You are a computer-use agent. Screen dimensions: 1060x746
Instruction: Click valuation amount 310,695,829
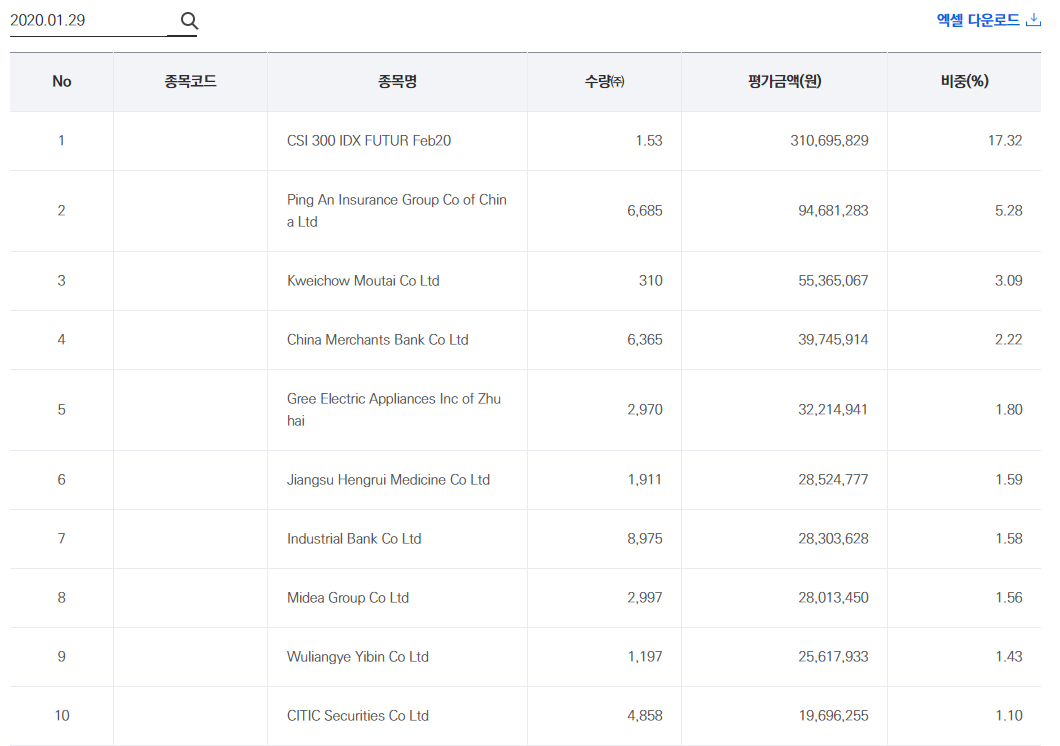[x=829, y=141]
